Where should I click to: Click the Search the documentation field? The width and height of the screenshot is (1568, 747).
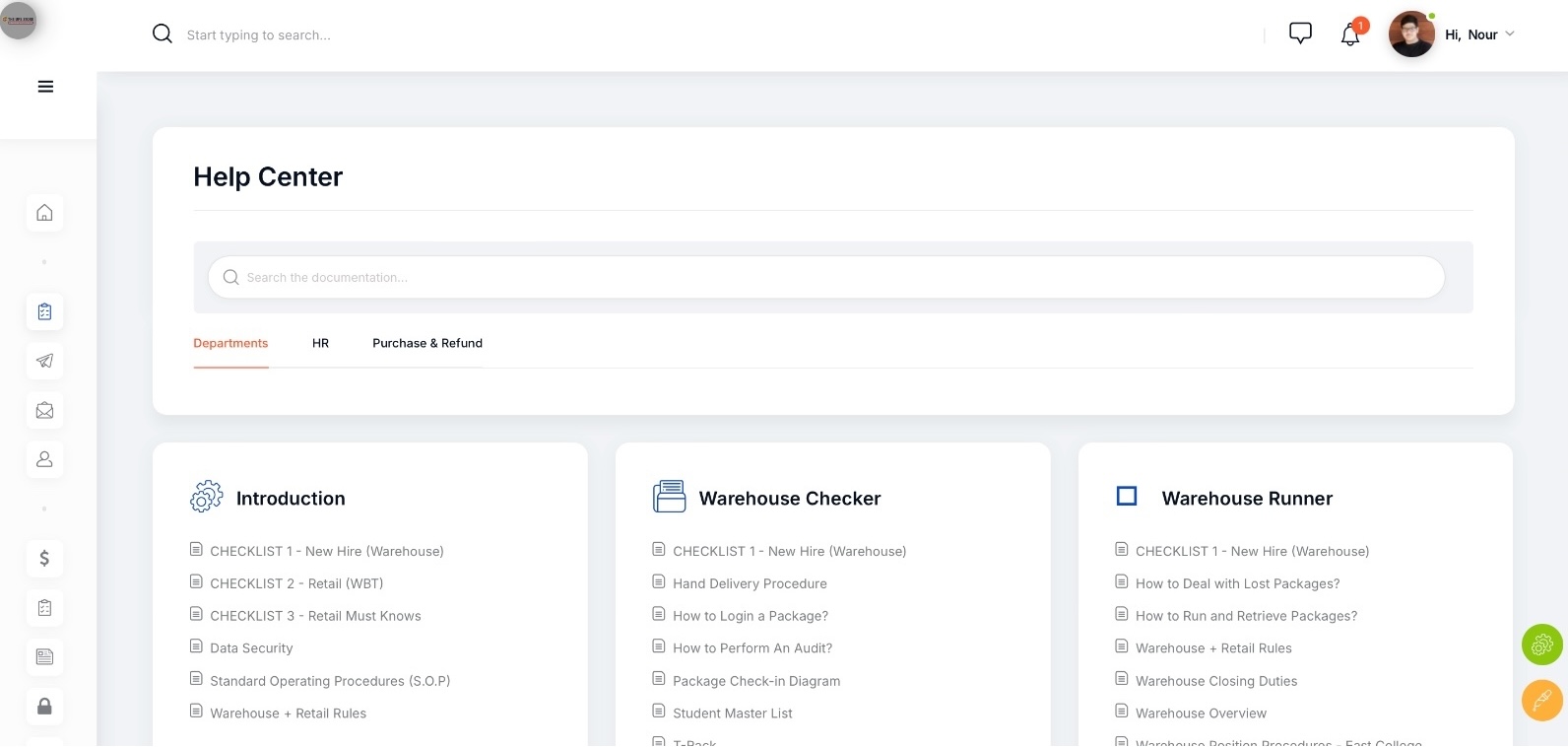coord(825,278)
